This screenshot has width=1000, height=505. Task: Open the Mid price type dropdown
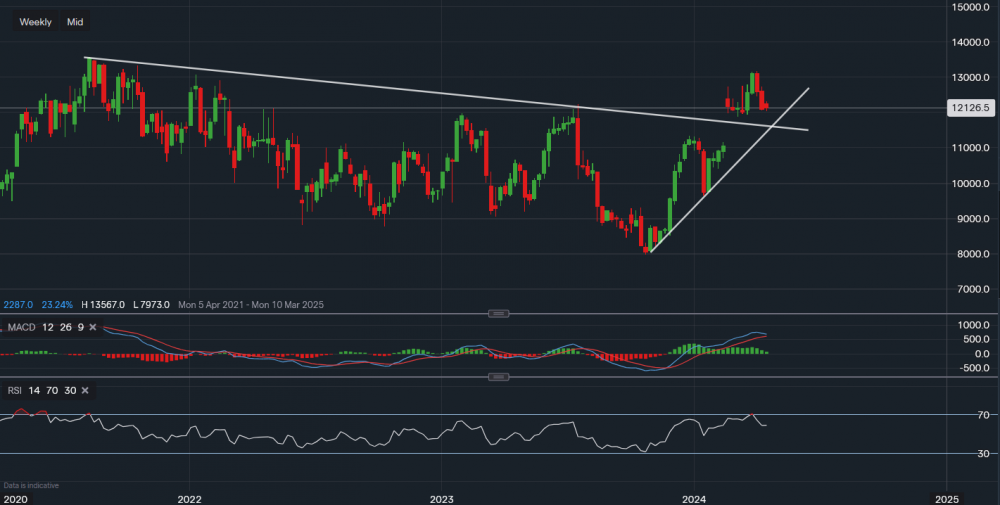(75, 21)
